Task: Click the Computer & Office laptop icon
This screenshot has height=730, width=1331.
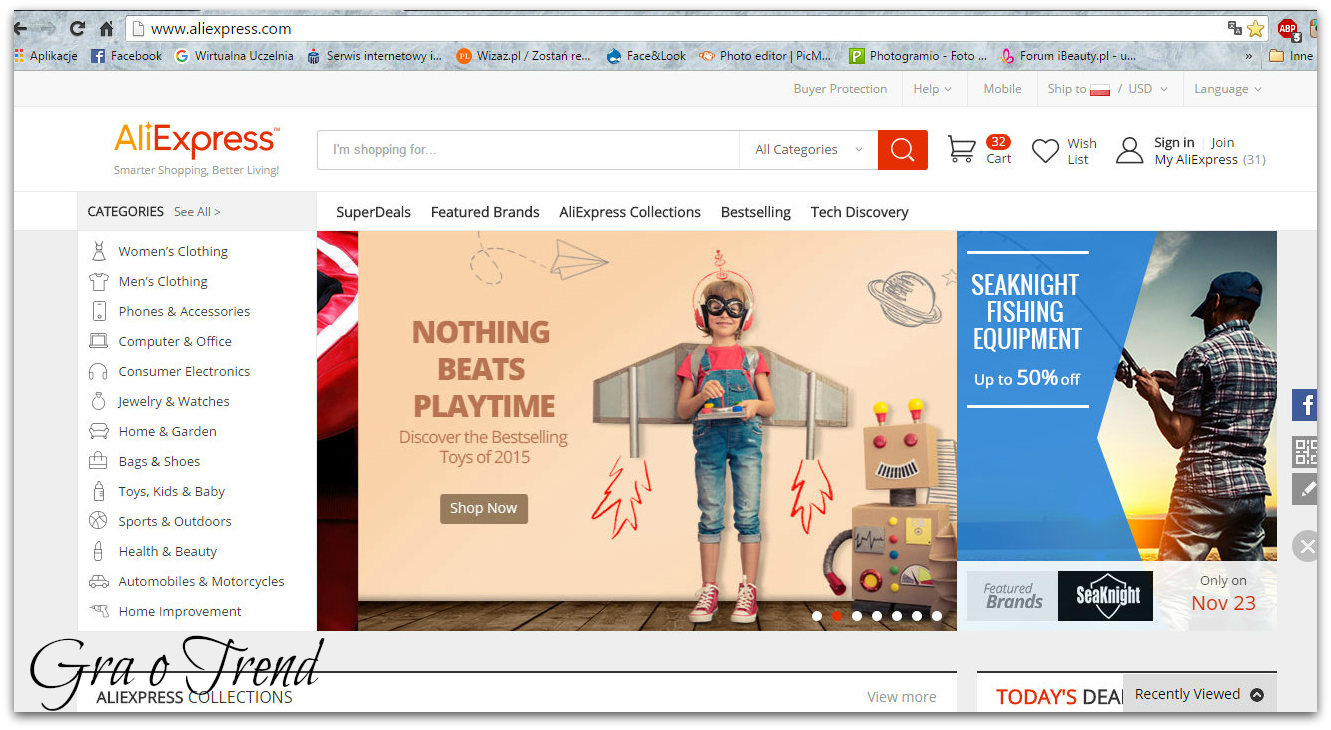Action: pos(98,341)
